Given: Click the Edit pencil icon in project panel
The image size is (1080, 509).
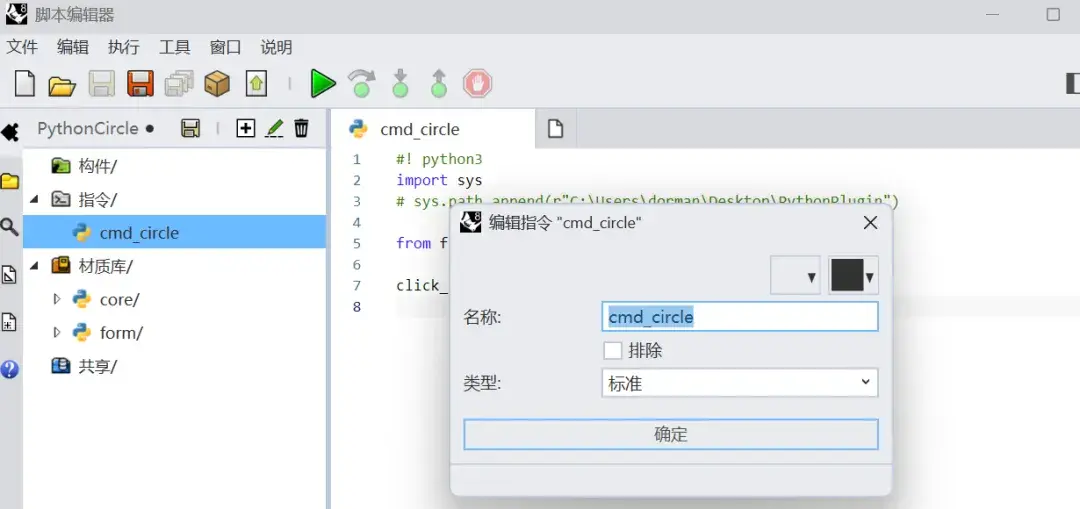Looking at the screenshot, I should (274, 128).
